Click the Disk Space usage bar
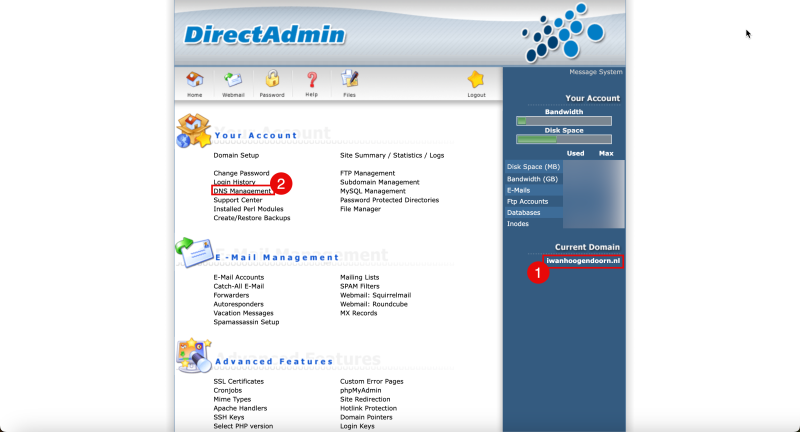Viewport: 800px width, 432px height. click(x=564, y=139)
